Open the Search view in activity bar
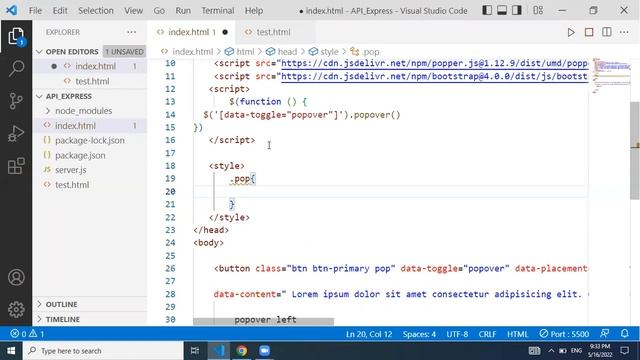 [x=16, y=68]
